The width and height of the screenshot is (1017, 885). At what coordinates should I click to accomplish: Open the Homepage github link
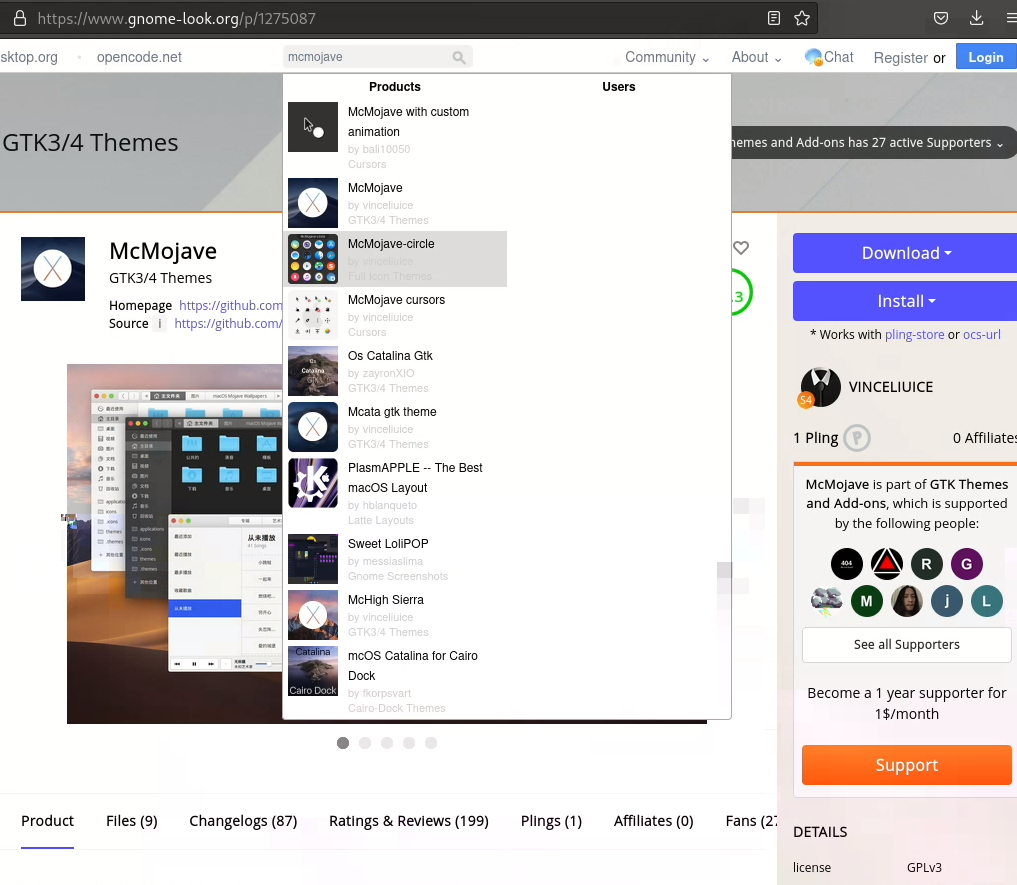click(x=230, y=306)
